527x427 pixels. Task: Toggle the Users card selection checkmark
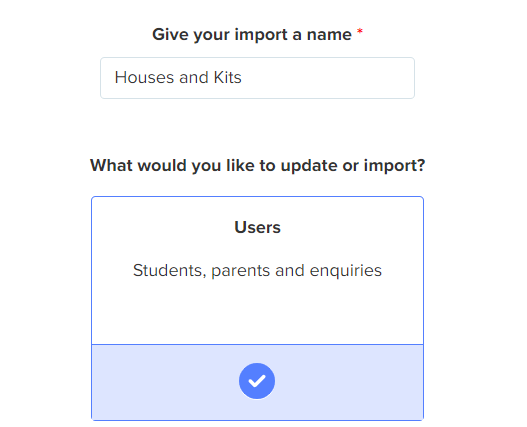(x=257, y=381)
